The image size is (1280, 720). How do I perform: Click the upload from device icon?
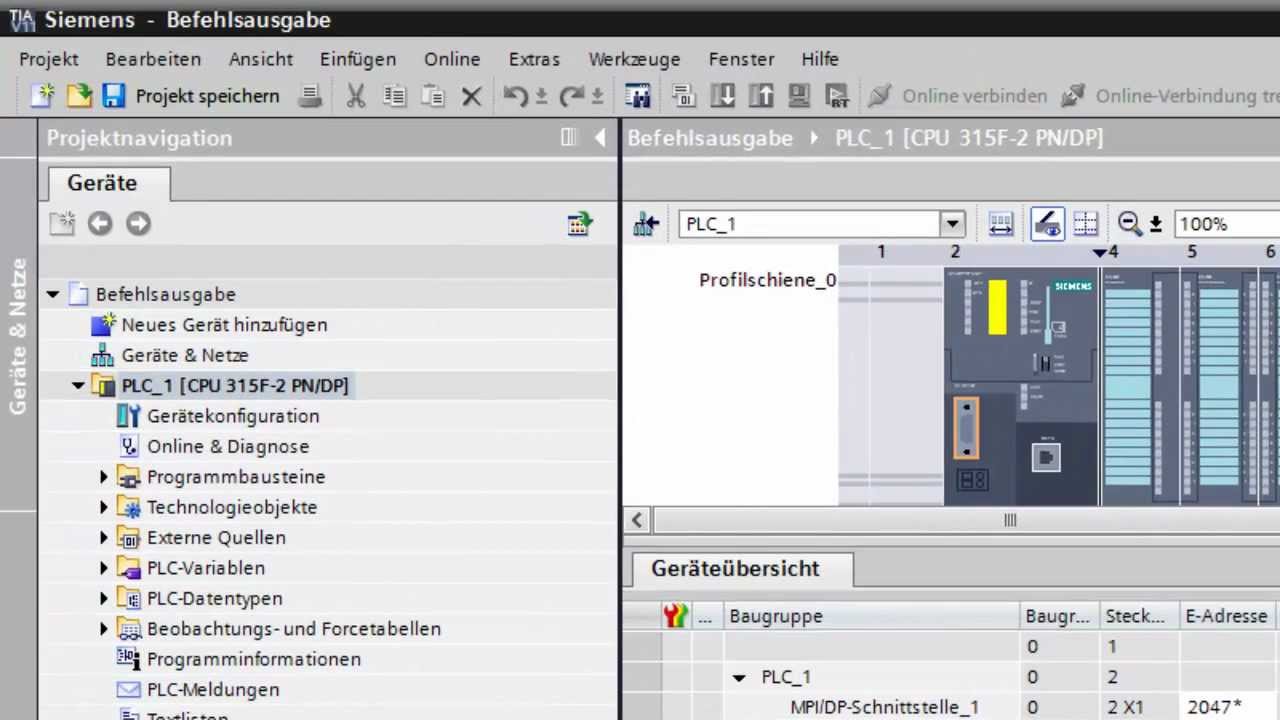click(761, 96)
